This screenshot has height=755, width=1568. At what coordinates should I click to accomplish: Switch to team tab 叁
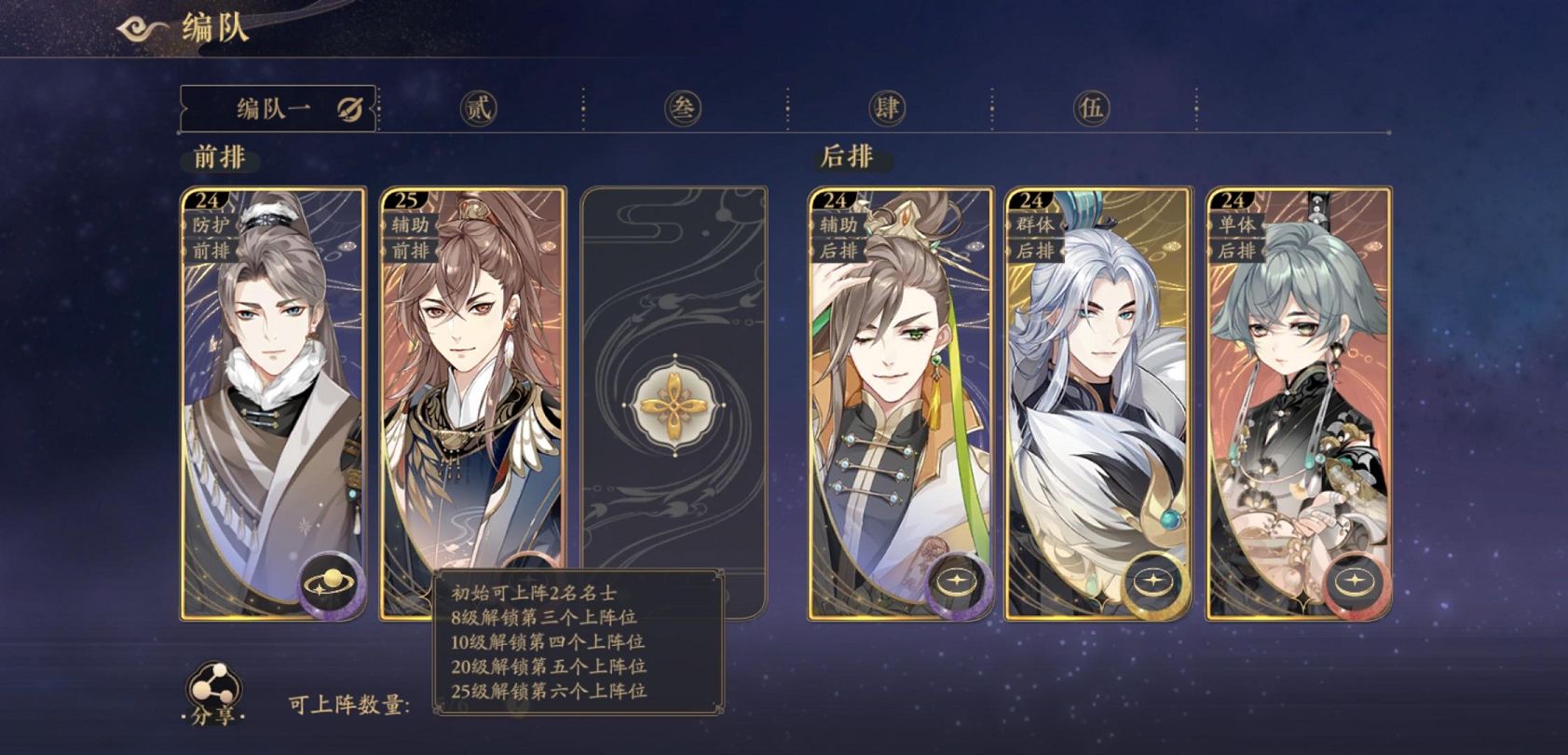click(683, 109)
